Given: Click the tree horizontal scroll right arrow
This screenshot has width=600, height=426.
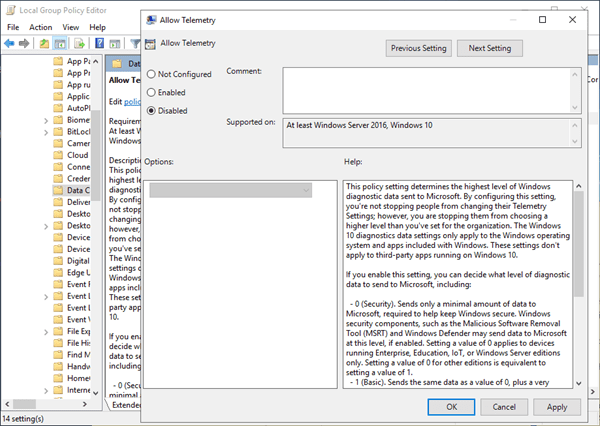Looking at the screenshot, I should click(85, 404).
